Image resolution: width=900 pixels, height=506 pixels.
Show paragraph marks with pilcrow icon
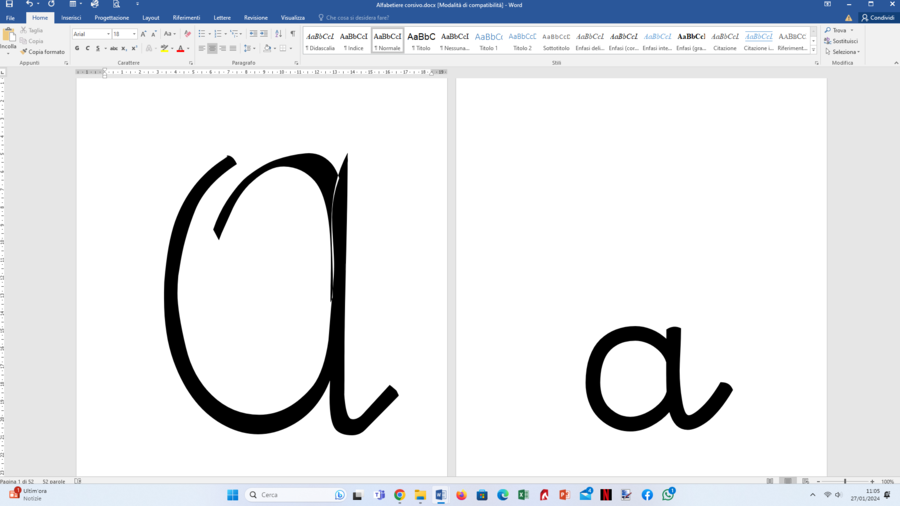(293, 34)
